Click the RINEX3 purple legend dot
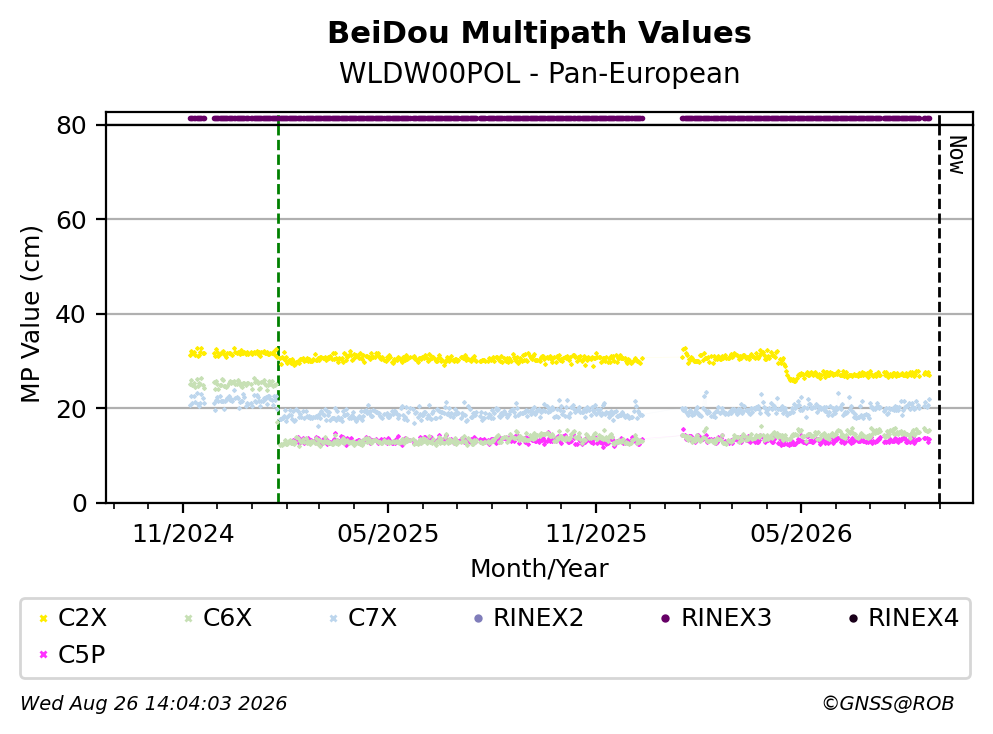This screenshot has width=993, height=734. [665, 618]
